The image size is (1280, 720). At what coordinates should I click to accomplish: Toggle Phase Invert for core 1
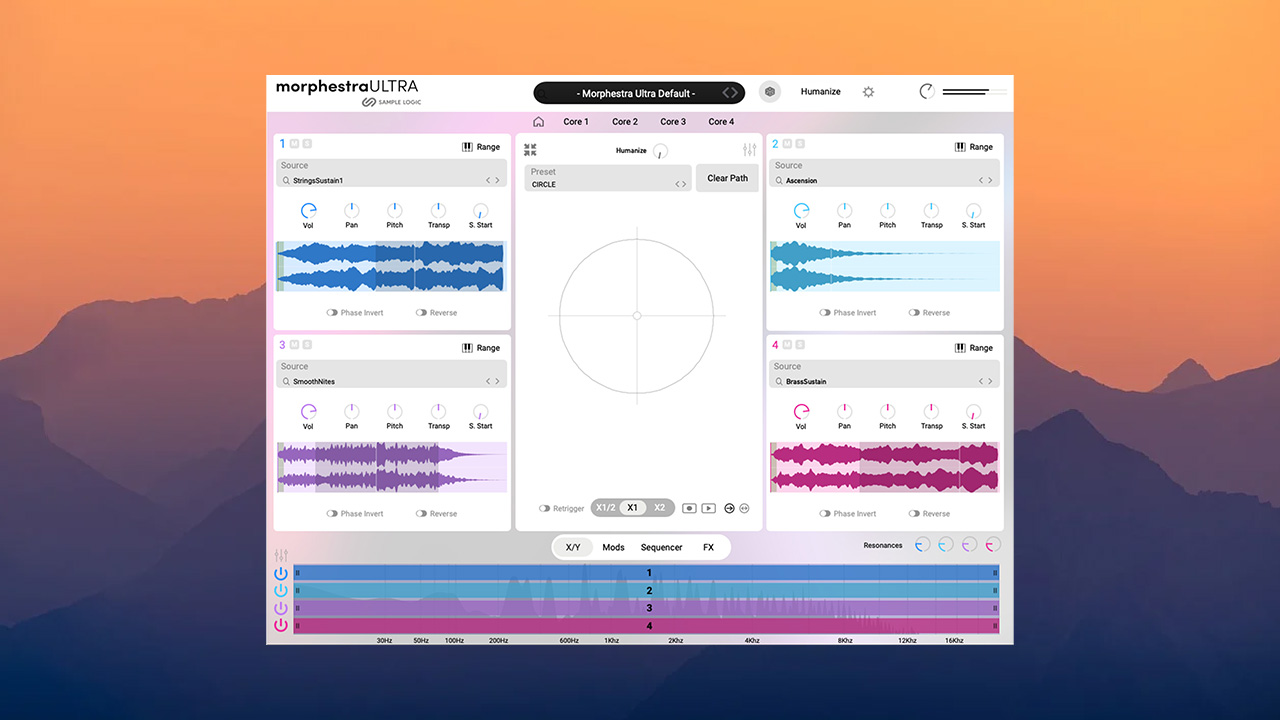coord(332,313)
